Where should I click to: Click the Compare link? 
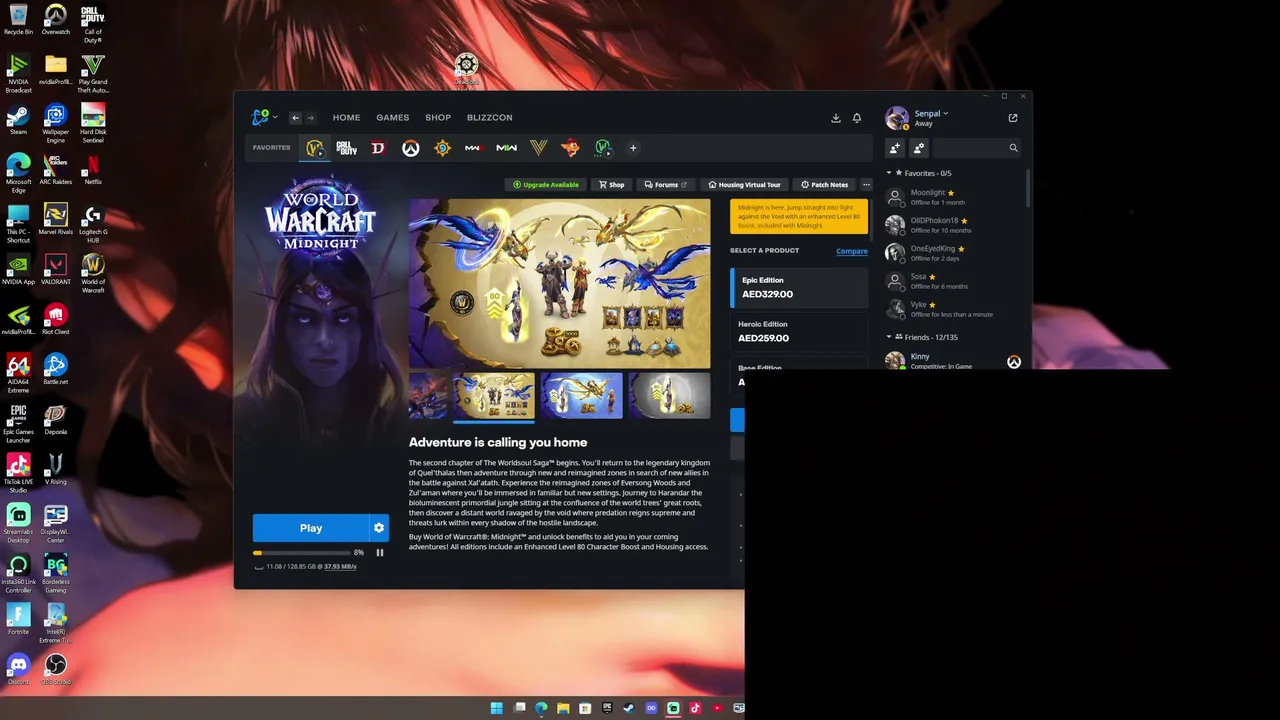852,251
